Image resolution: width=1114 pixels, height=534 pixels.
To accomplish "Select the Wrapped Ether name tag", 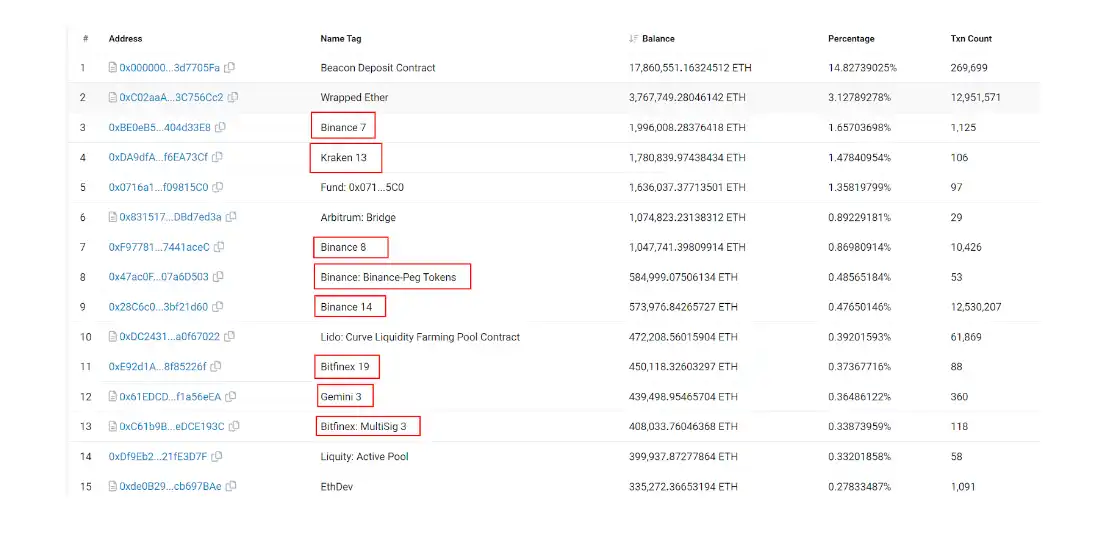I will tap(355, 98).
